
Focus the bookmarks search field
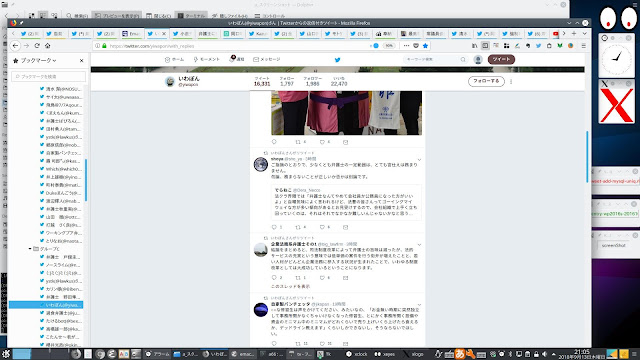pos(49,76)
